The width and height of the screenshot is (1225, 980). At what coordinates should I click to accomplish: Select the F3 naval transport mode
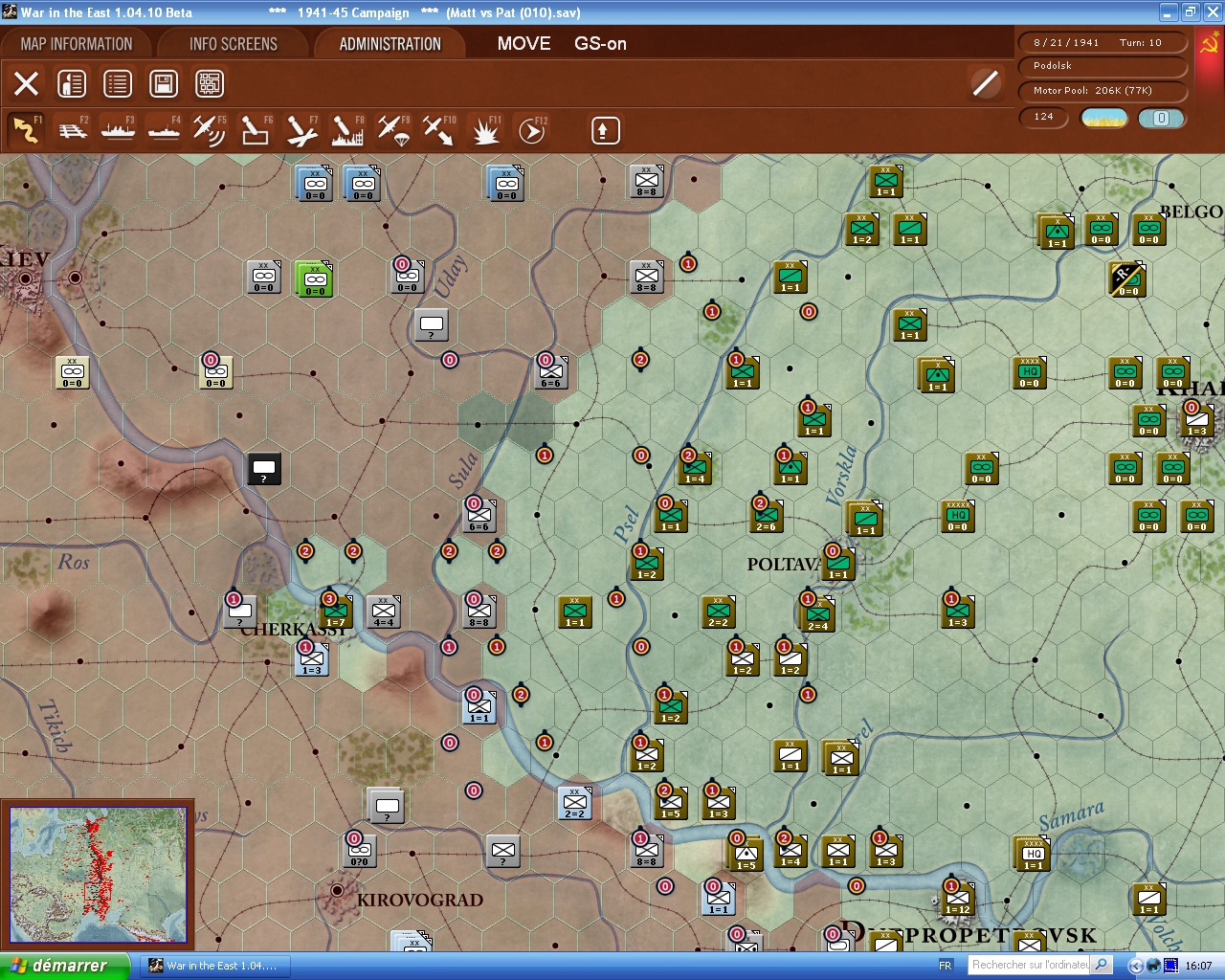point(118,130)
